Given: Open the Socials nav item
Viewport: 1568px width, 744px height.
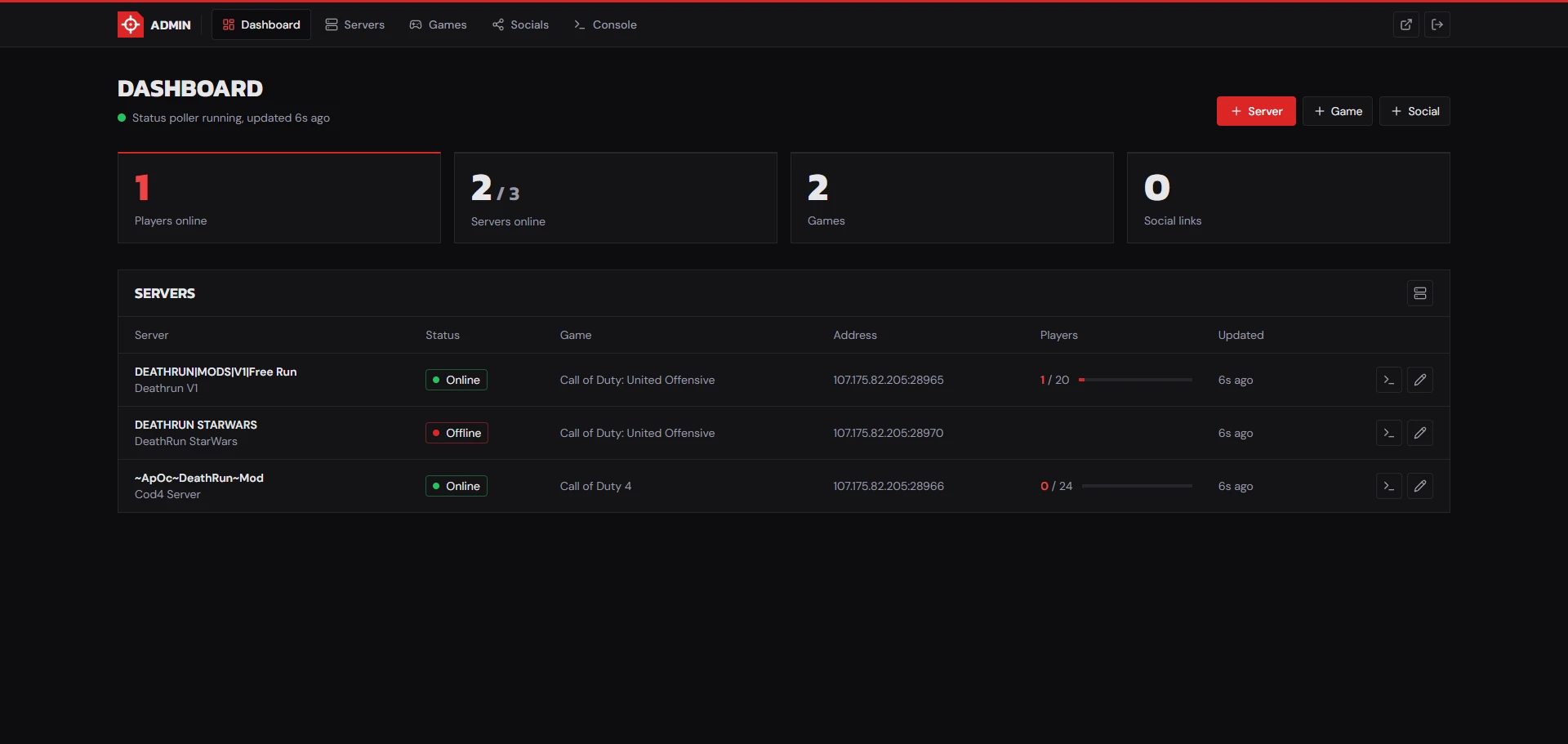Looking at the screenshot, I should pyautogui.click(x=521, y=25).
